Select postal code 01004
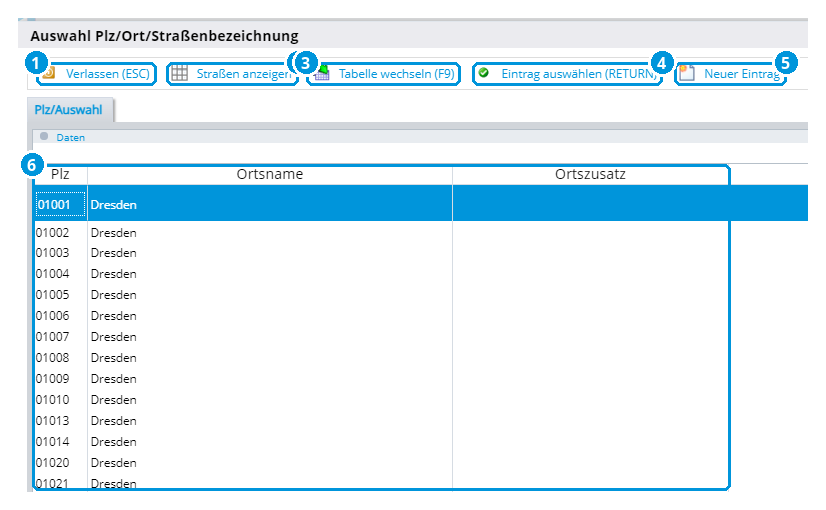 (53, 274)
